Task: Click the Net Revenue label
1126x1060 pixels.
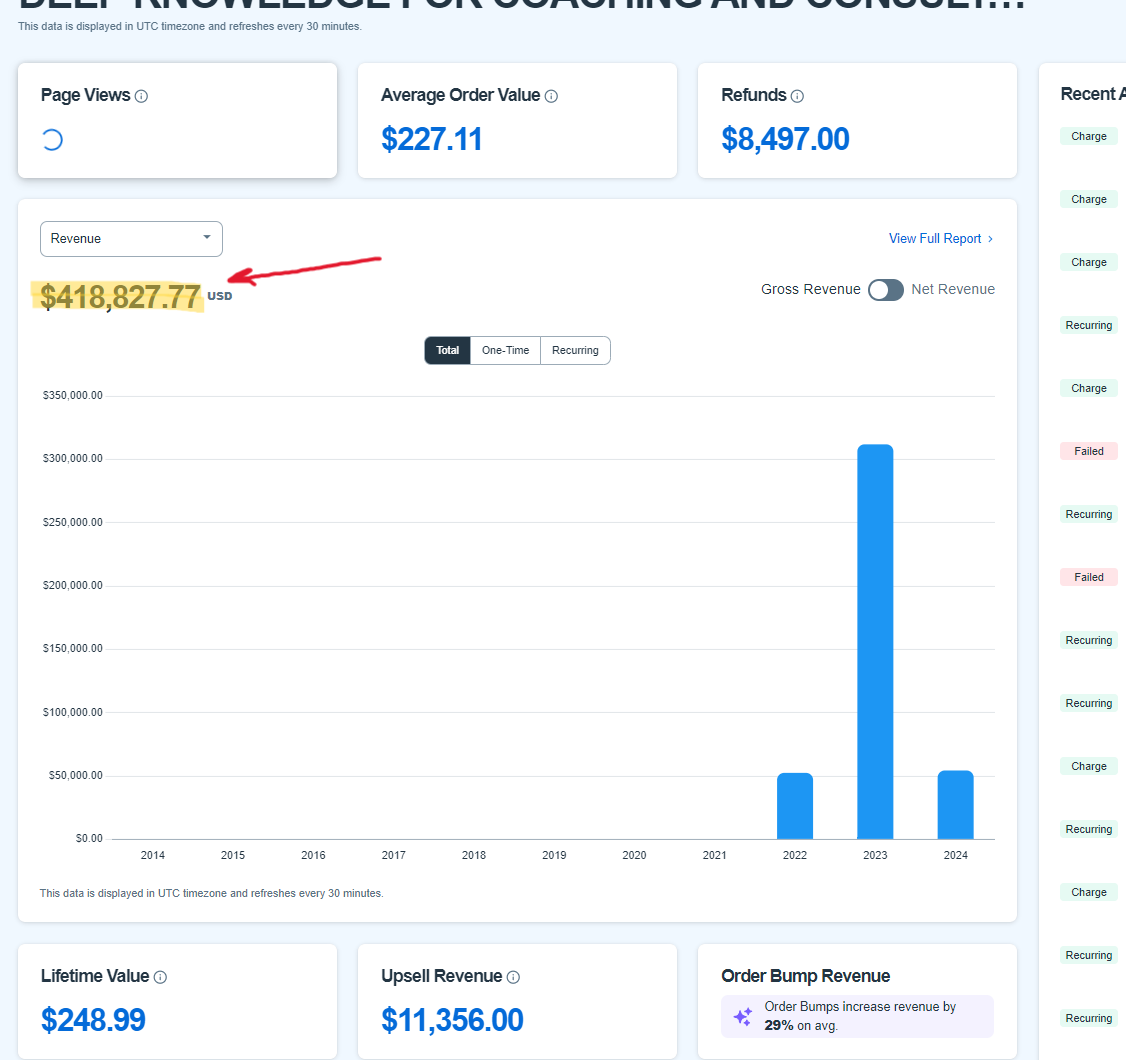Action: [953, 289]
